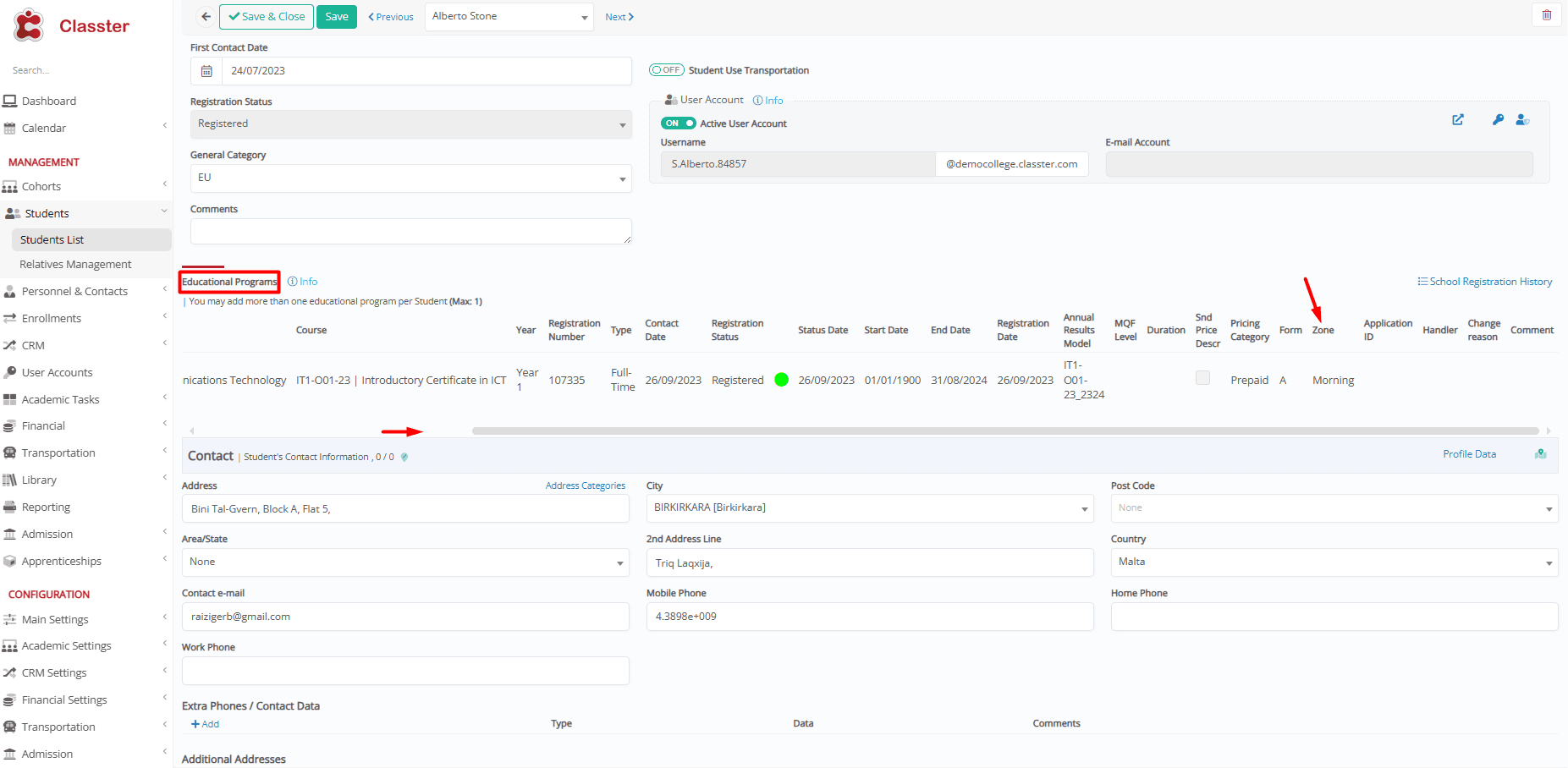Open Profile Data link
Screen dimensions: 1568x768
1469,454
